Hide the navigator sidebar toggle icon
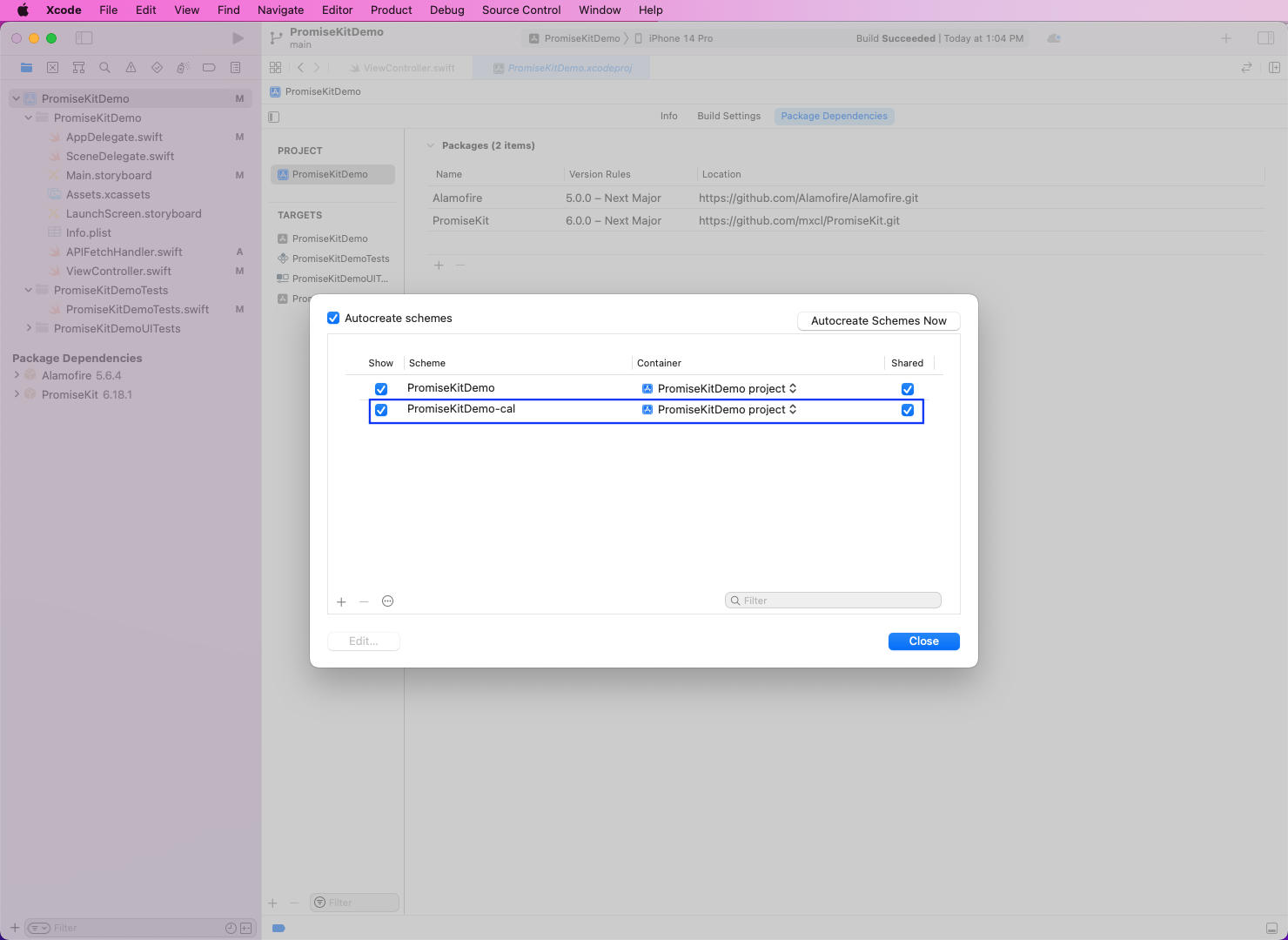This screenshot has height=940, width=1288. click(84, 38)
